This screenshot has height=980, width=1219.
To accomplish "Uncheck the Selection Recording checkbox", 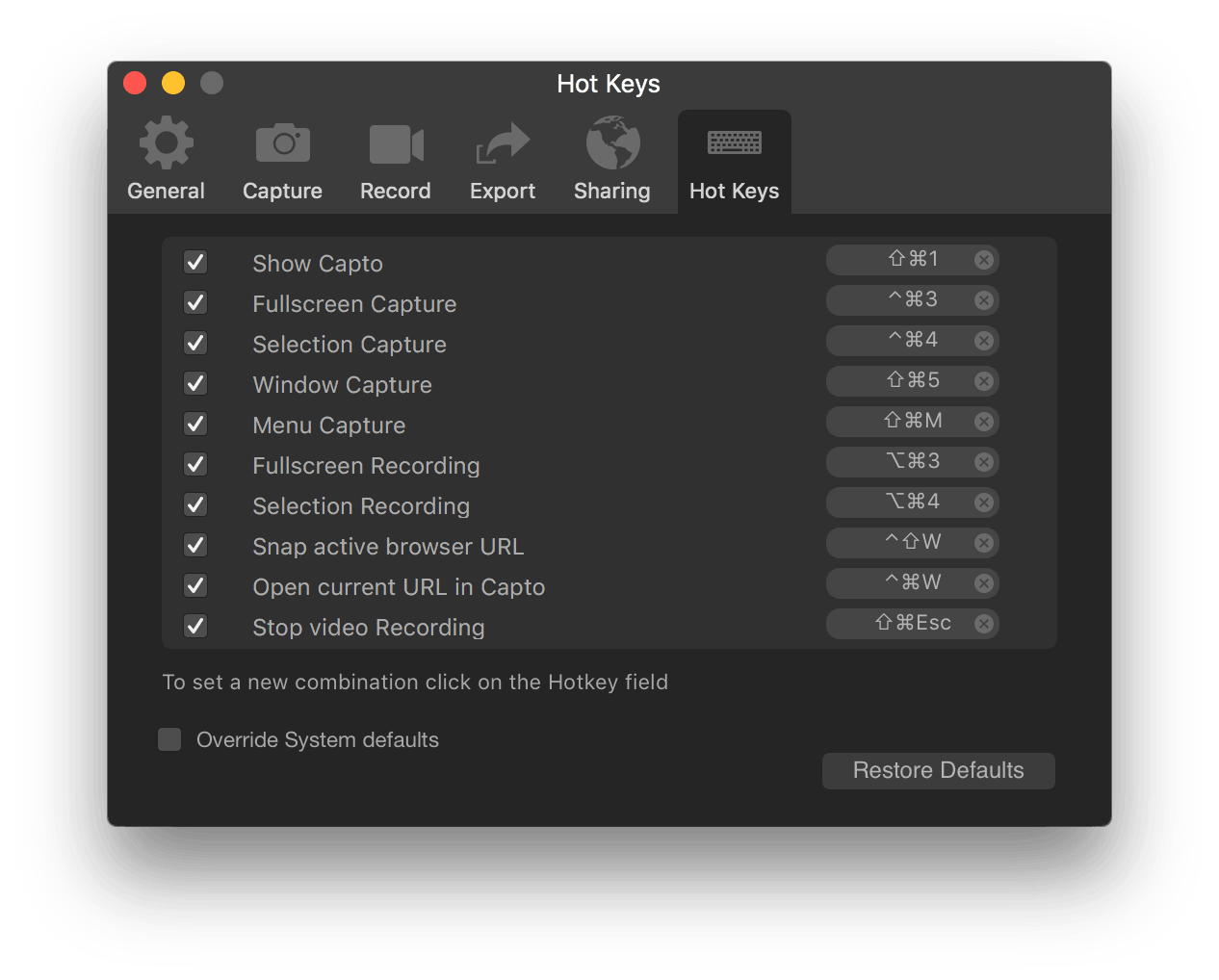I will 195,504.
